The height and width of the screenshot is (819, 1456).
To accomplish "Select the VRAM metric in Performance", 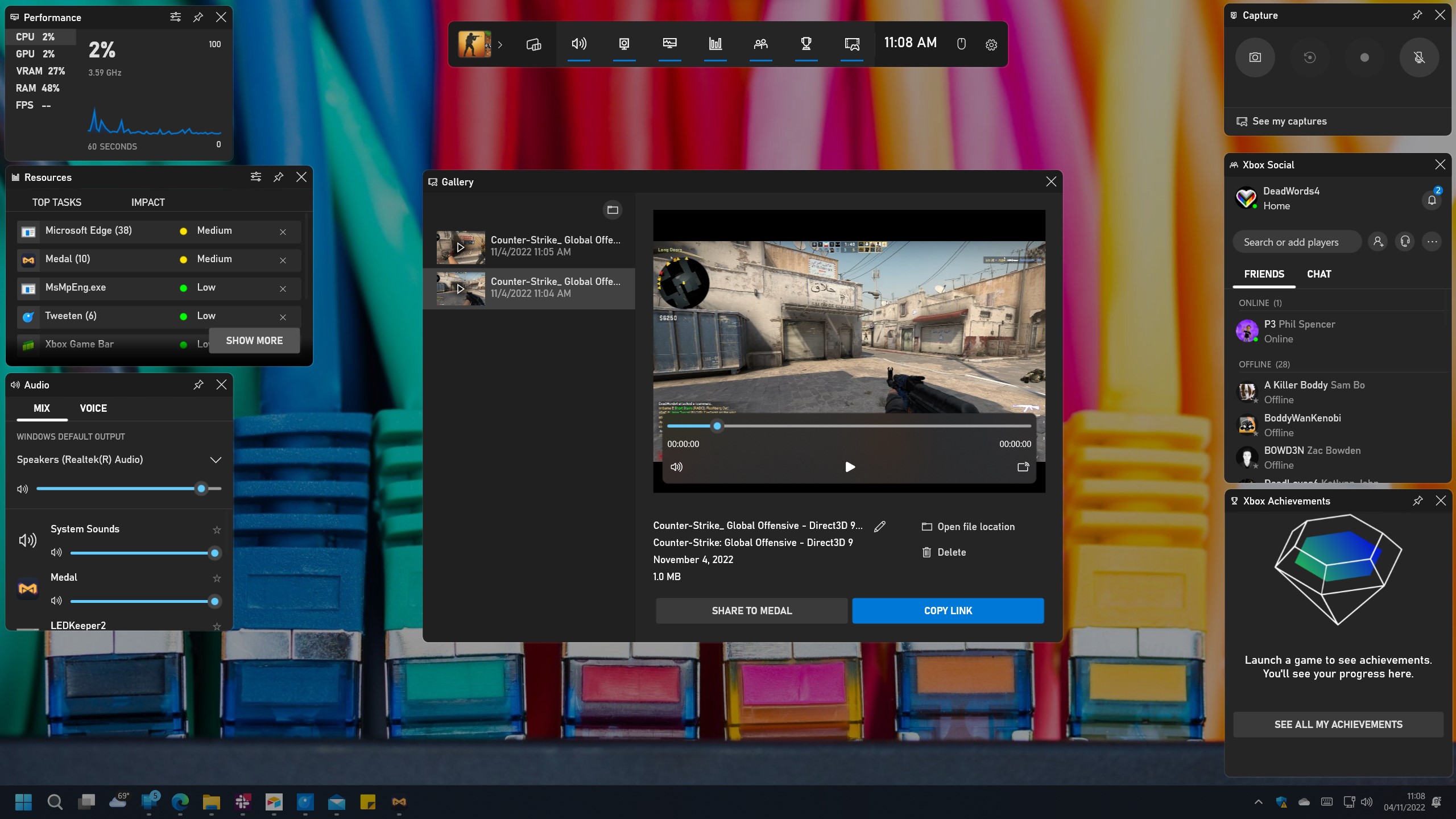I will click(x=40, y=71).
